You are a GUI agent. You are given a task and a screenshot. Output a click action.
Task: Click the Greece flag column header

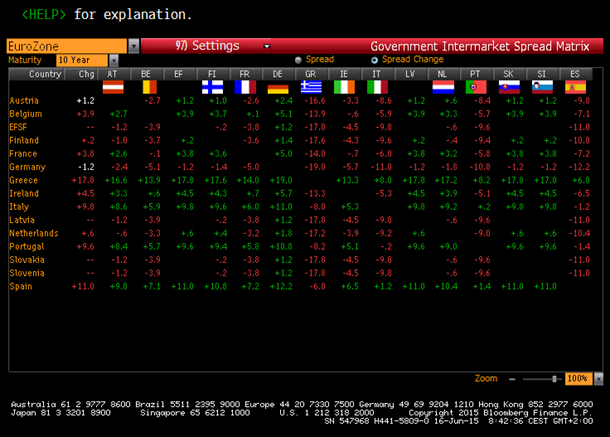click(x=311, y=88)
